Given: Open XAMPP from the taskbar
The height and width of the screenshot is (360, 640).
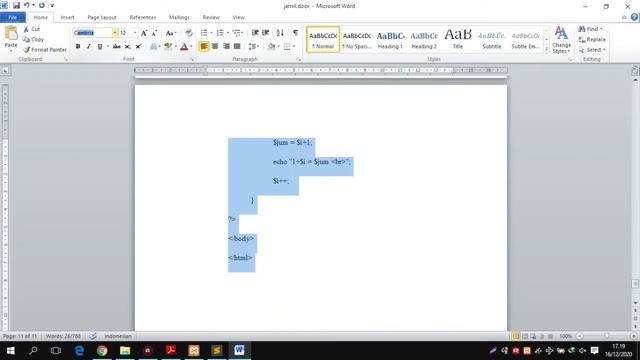Looking at the screenshot, I should 194,350.
